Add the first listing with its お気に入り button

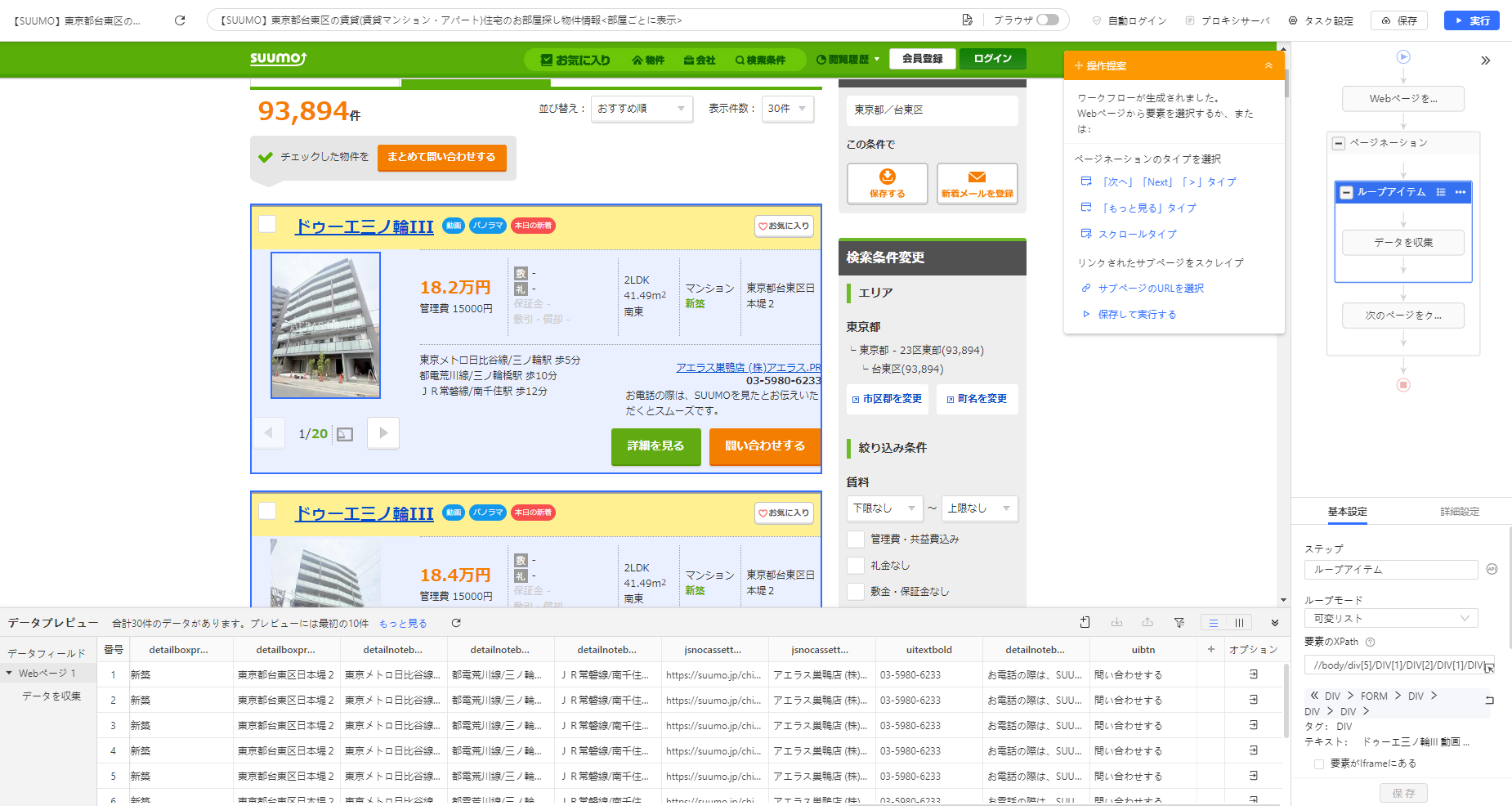pyautogui.click(x=784, y=226)
